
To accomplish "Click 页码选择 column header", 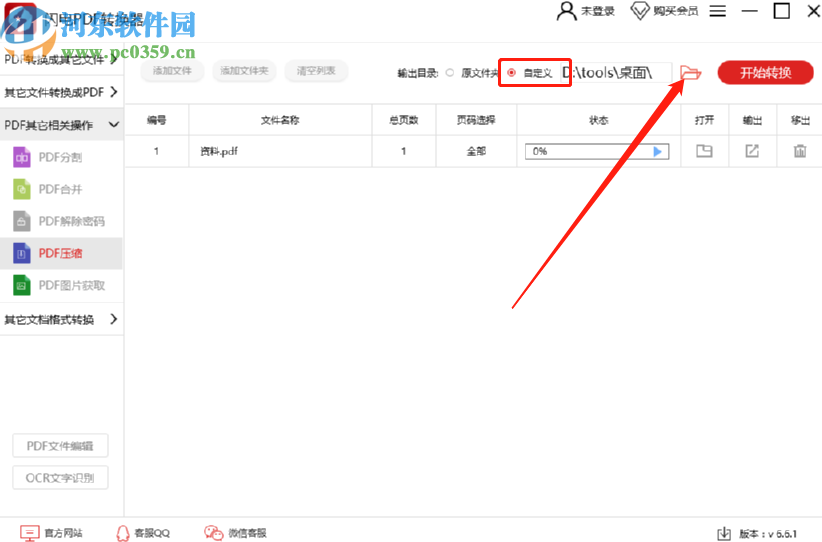I will pyautogui.click(x=476, y=120).
